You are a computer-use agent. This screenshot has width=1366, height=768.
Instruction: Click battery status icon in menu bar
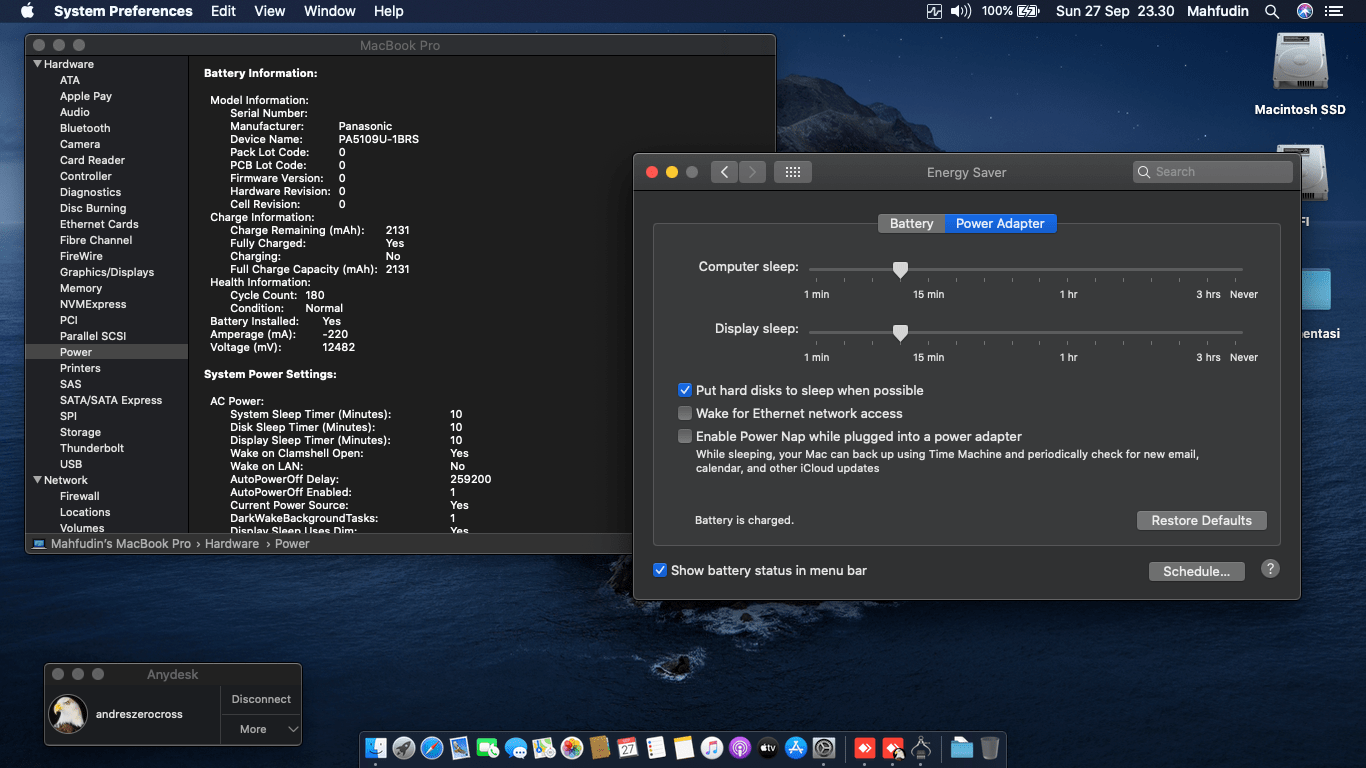click(1028, 11)
